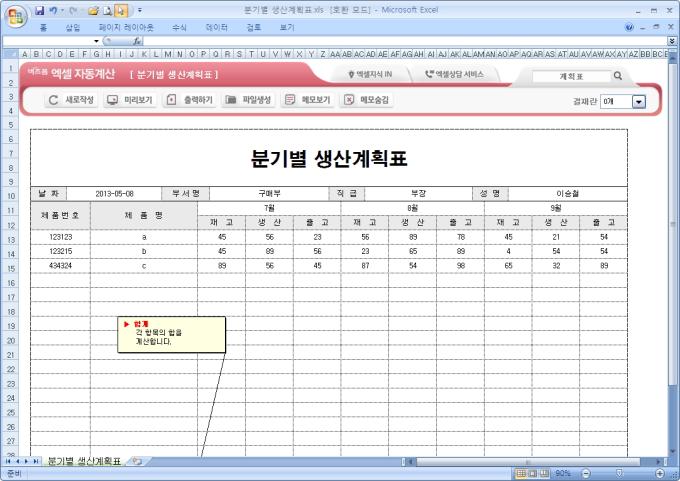The image size is (680, 481).
Task: Click the title 분기별 생산계획표
Action: click(x=329, y=158)
